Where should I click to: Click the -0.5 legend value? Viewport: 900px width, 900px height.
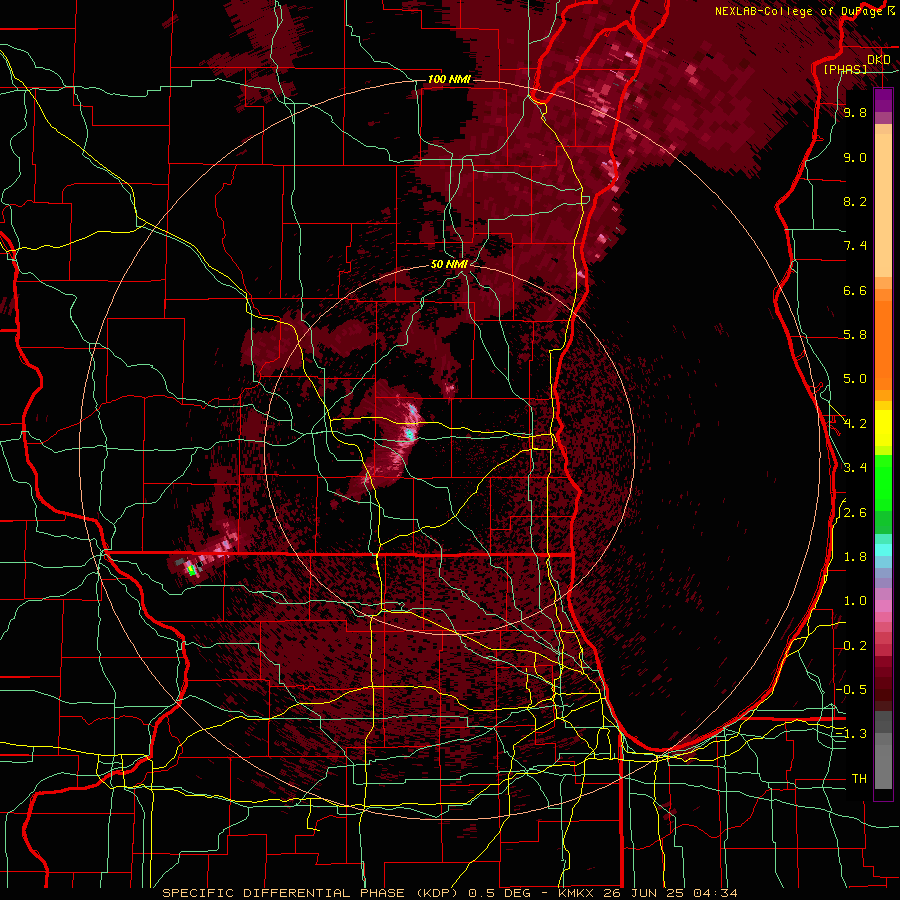[851, 690]
